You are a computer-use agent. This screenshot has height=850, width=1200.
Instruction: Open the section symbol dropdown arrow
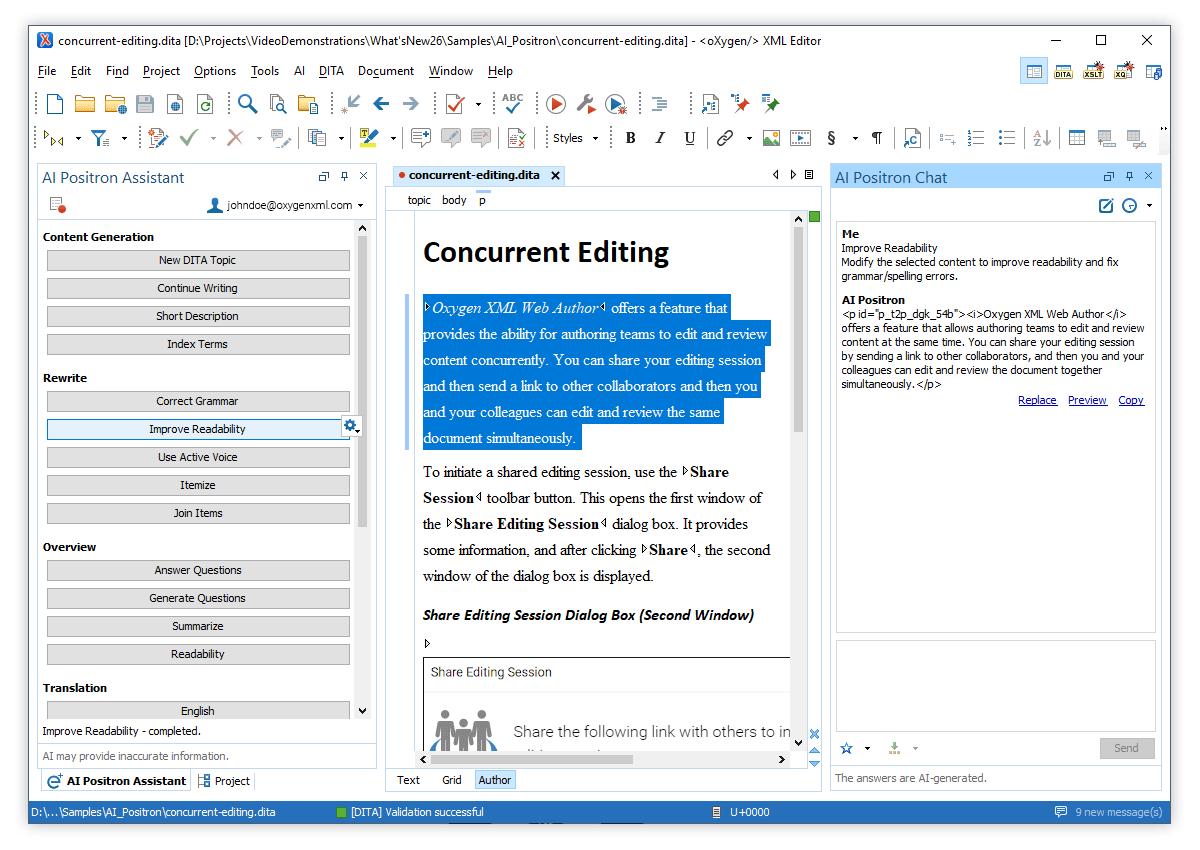coord(855,138)
